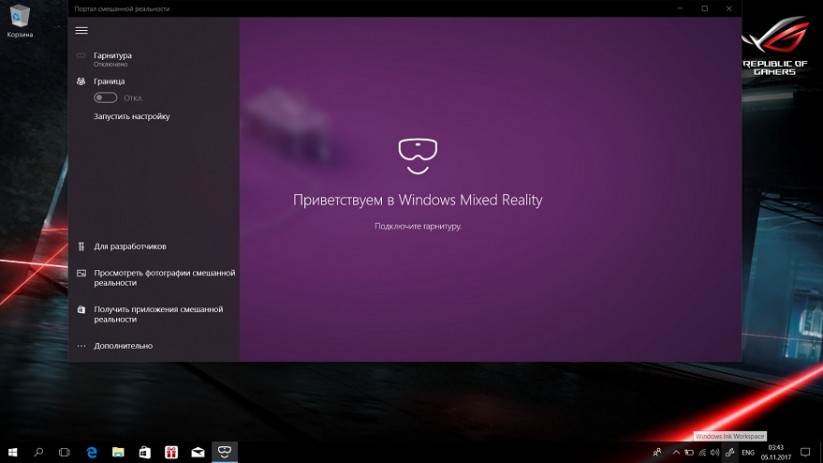Open the Windows Start menu

pyautogui.click(x=13, y=452)
